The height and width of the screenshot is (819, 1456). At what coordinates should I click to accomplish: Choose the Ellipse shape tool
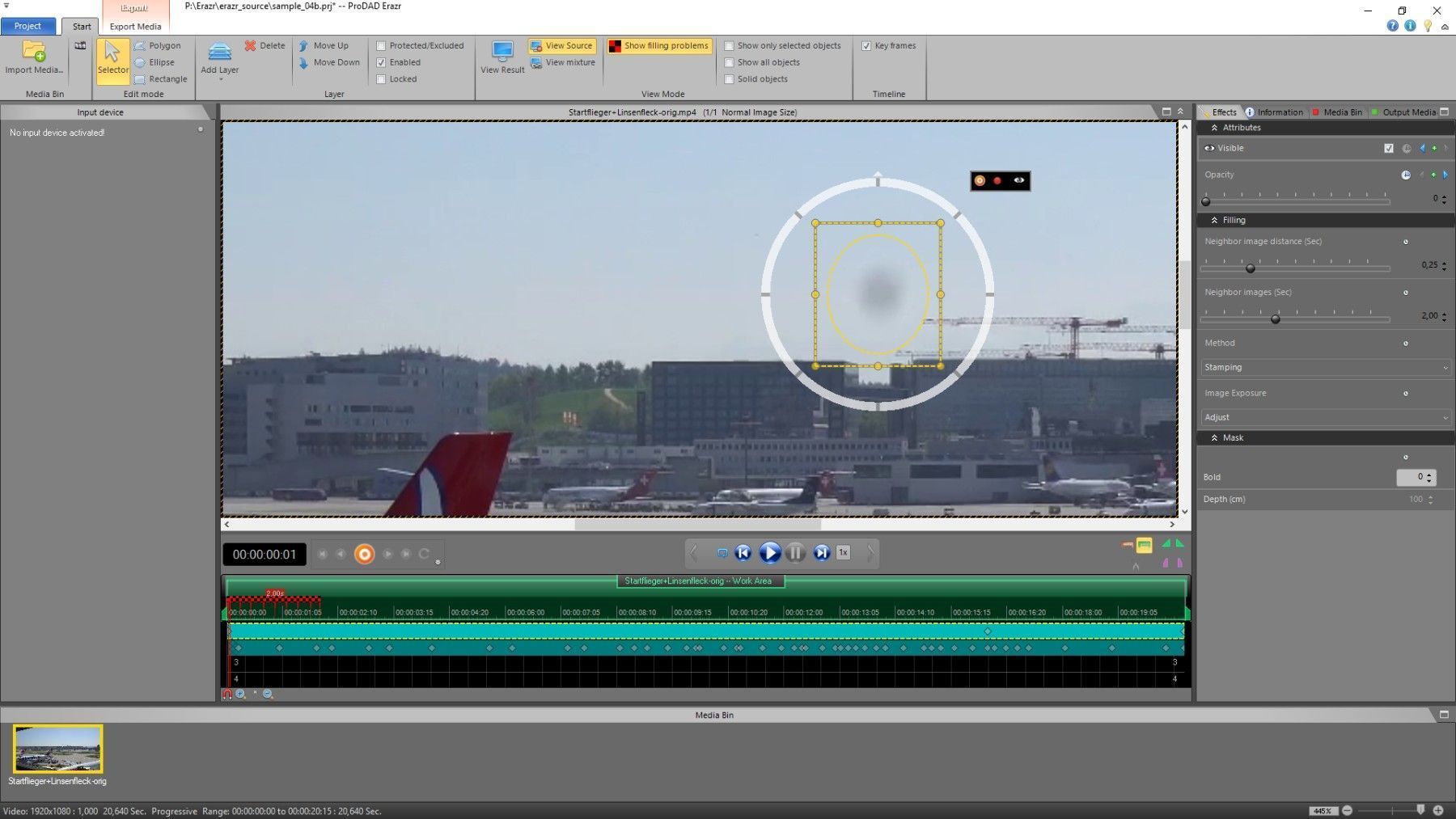(154, 62)
